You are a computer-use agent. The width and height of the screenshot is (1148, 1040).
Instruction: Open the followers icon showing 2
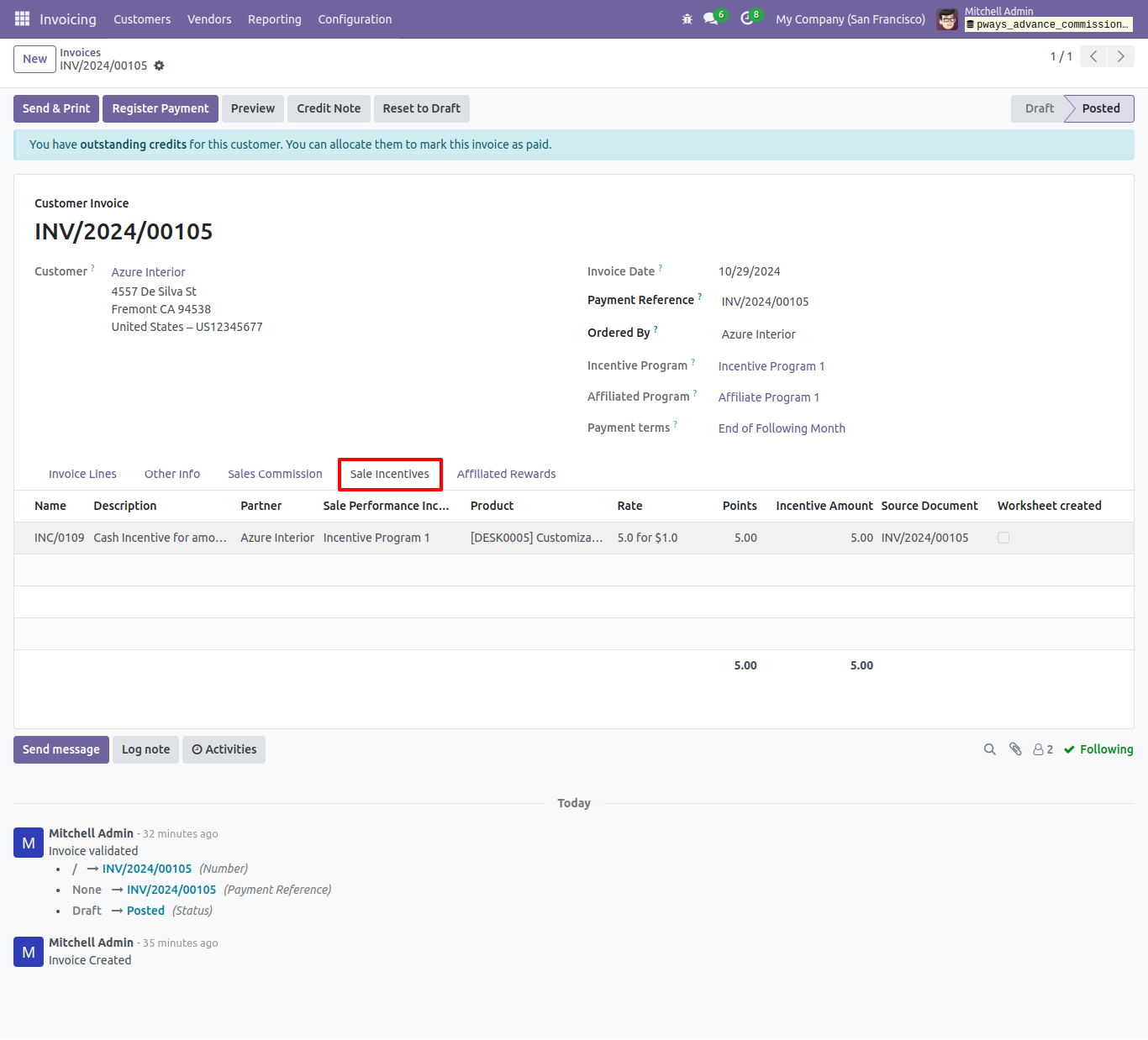click(x=1043, y=749)
